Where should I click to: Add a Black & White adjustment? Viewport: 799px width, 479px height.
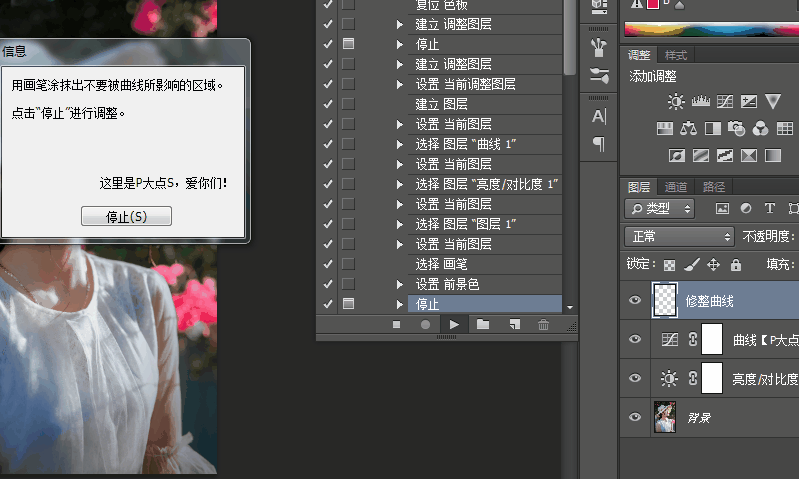coord(712,128)
